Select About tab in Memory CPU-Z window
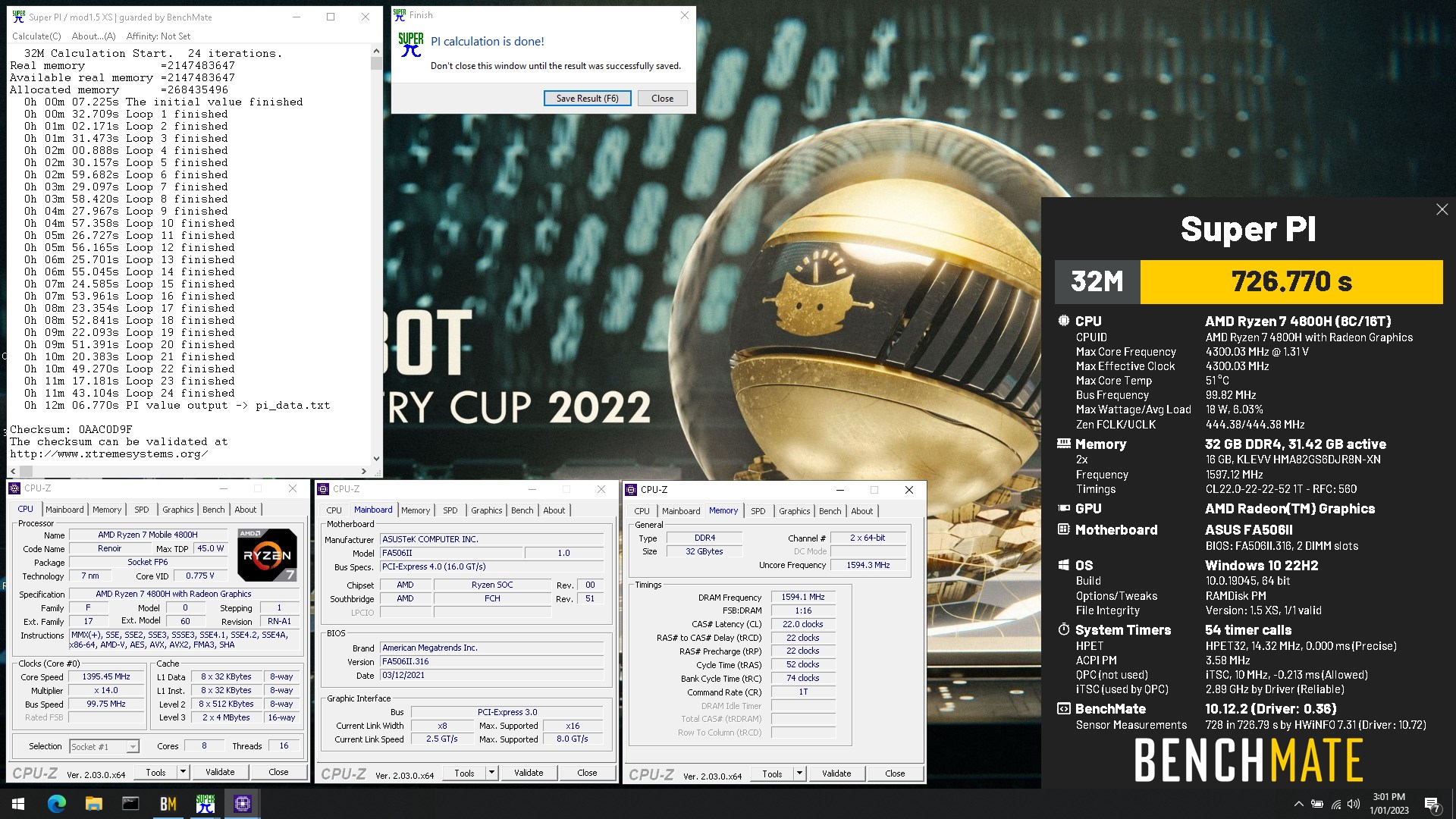 [x=861, y=511]
